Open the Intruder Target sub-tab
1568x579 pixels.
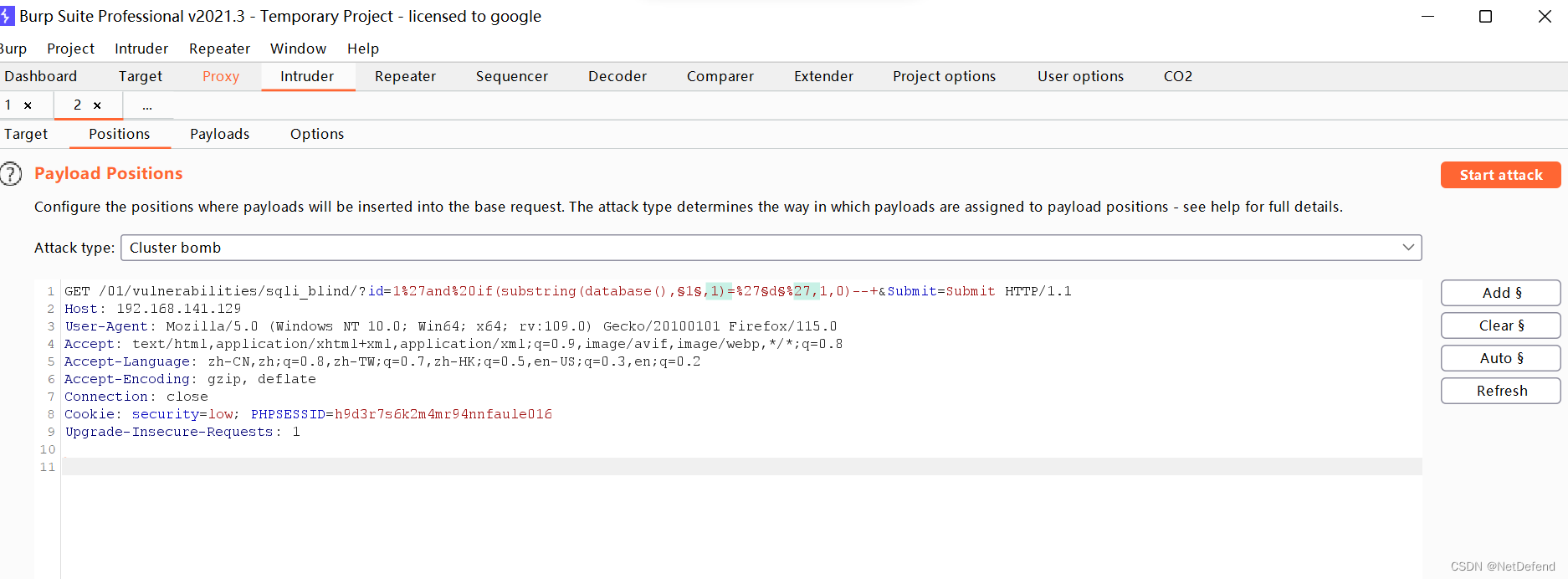[x=26, y=134]
